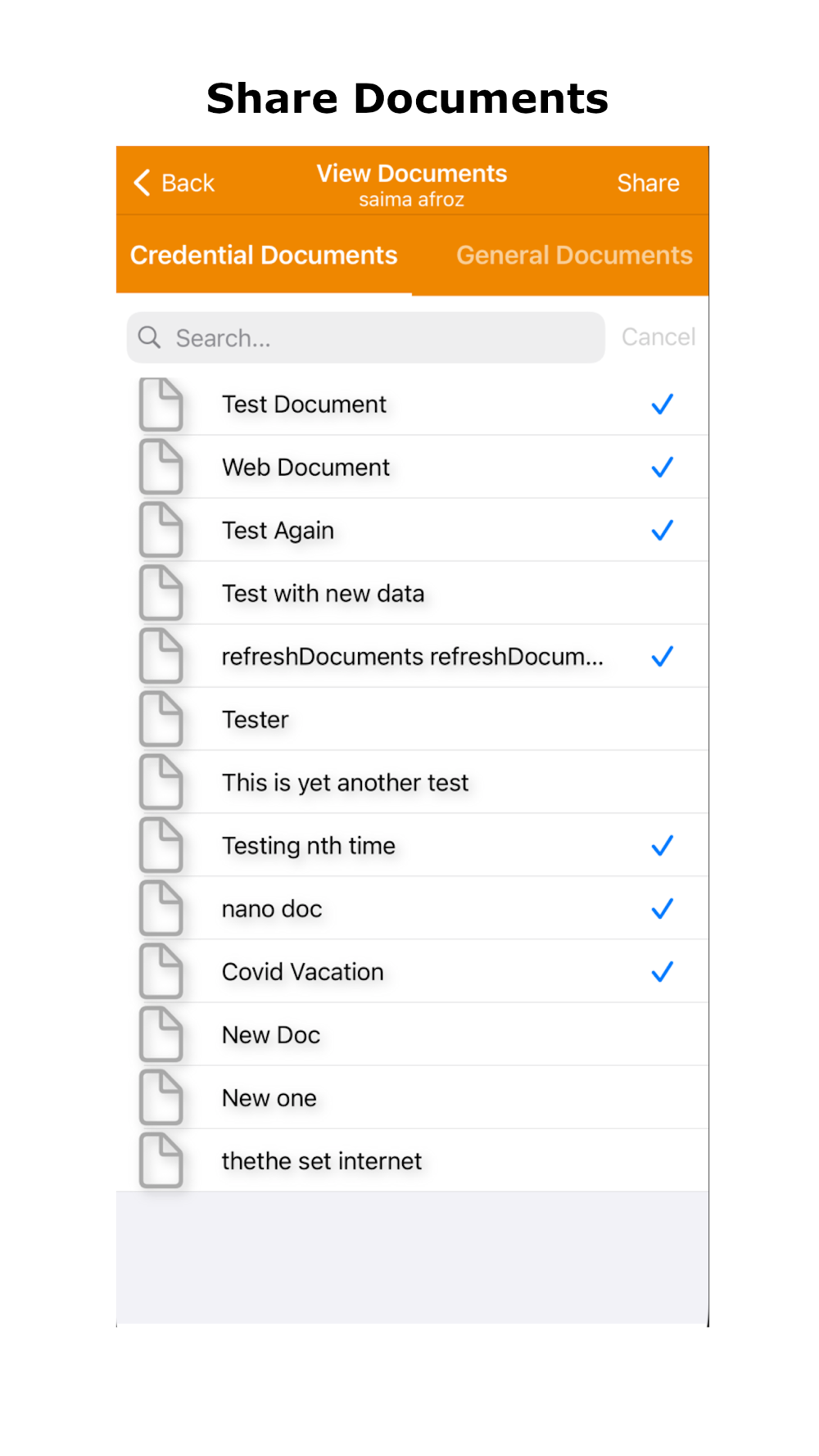The image size is (819, 1456).
Task: Tap file icon beside refreshDocuments row
Action: tap(161, 657)
